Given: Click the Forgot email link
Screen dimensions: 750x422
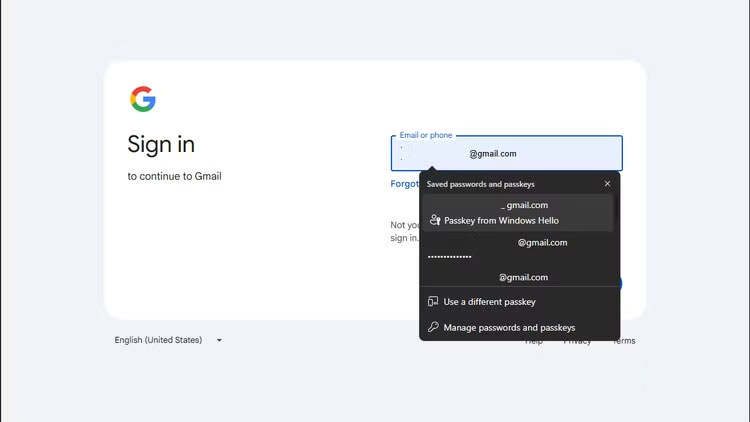Looking at the screenshot, I should [x=405, y=184].
